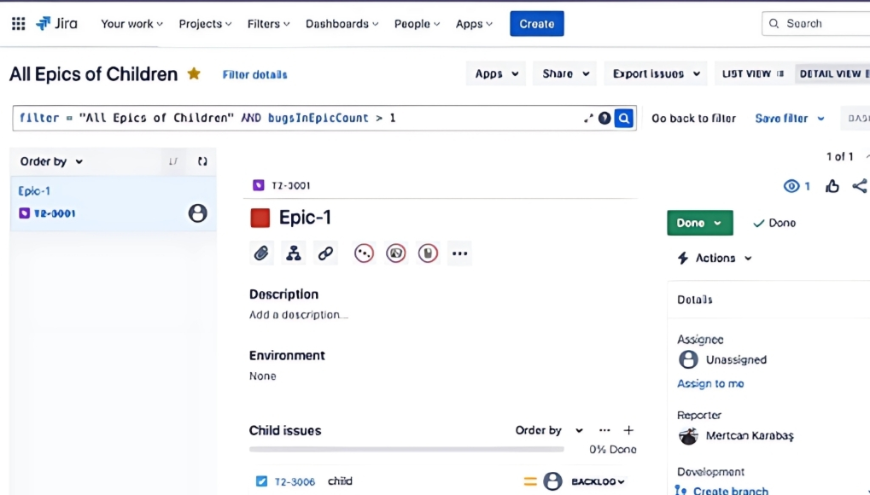Add a child issue via hierarchy icon
The image size is (870, 495).
point(293,254)
